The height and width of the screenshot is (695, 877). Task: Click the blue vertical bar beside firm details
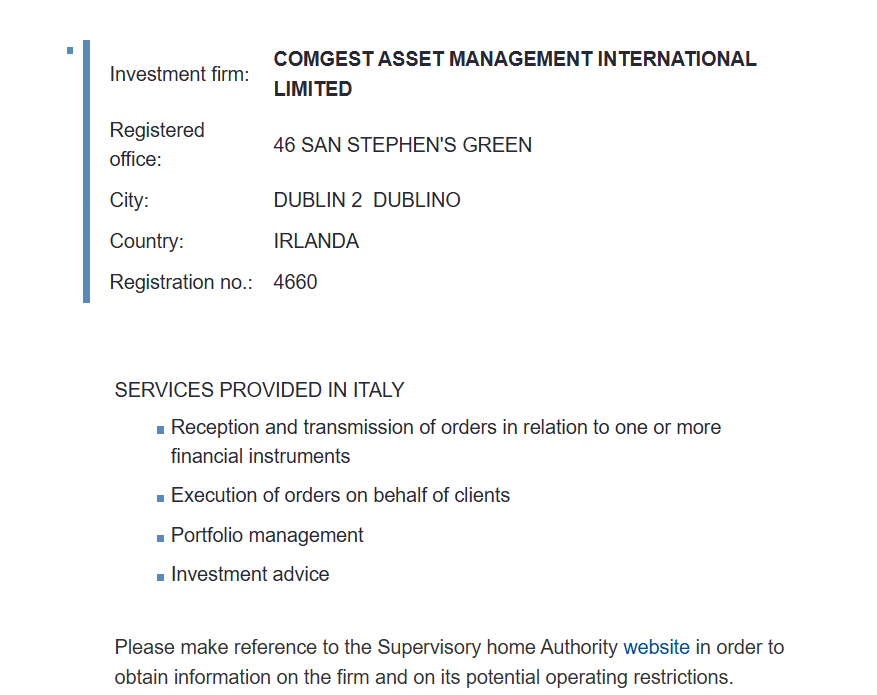pos(86,170)
